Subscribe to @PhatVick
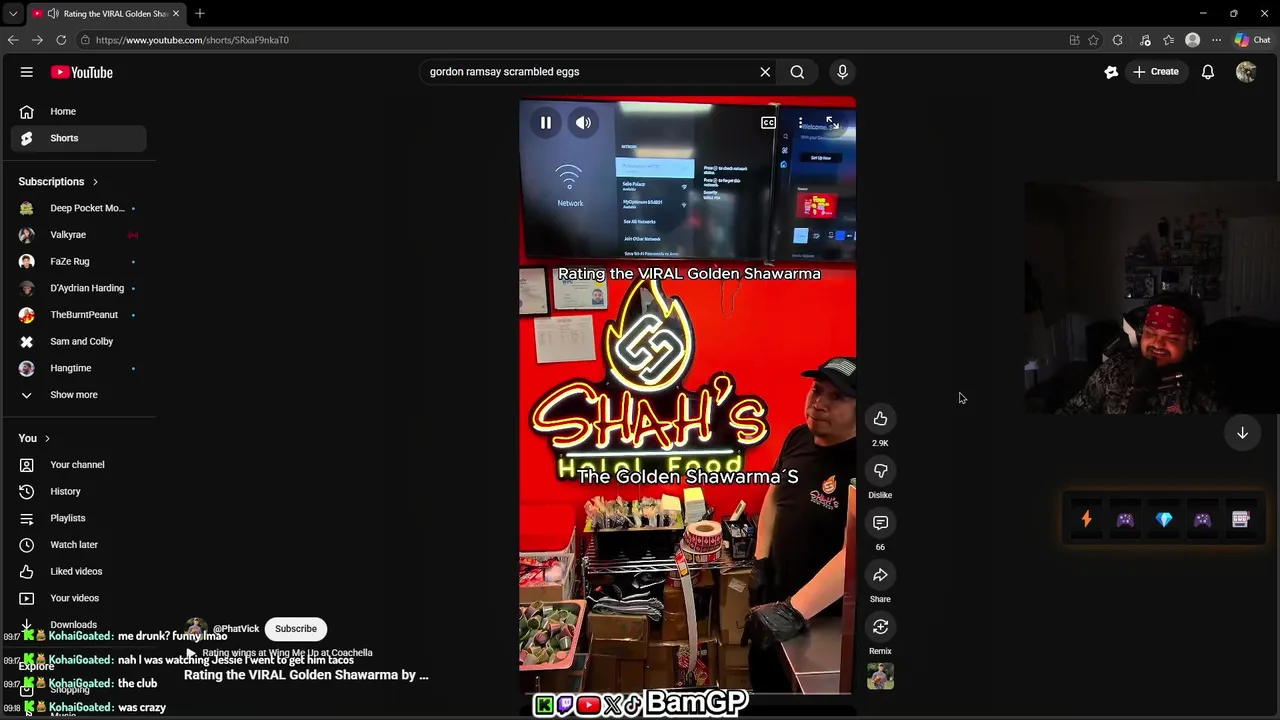Viewport: 1280px width, 720px height. click(x=296, y=629)
